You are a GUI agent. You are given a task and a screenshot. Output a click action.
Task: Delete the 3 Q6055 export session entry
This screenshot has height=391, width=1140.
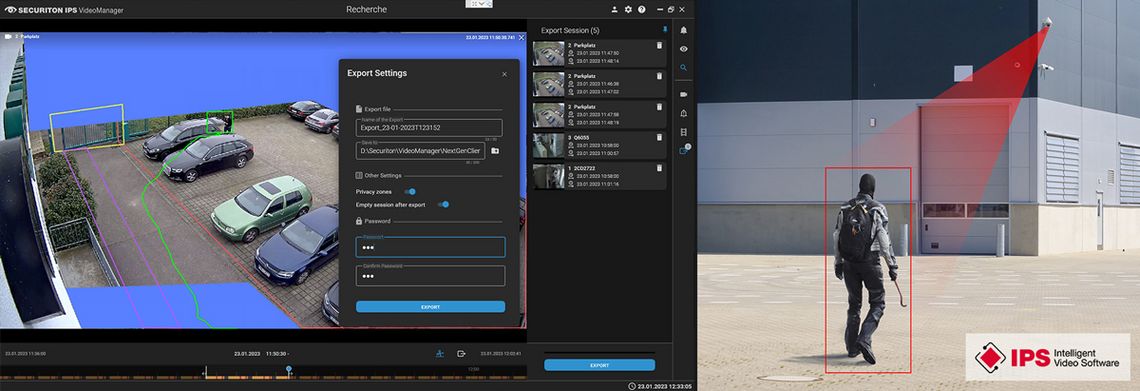click(x=659, y=137)
